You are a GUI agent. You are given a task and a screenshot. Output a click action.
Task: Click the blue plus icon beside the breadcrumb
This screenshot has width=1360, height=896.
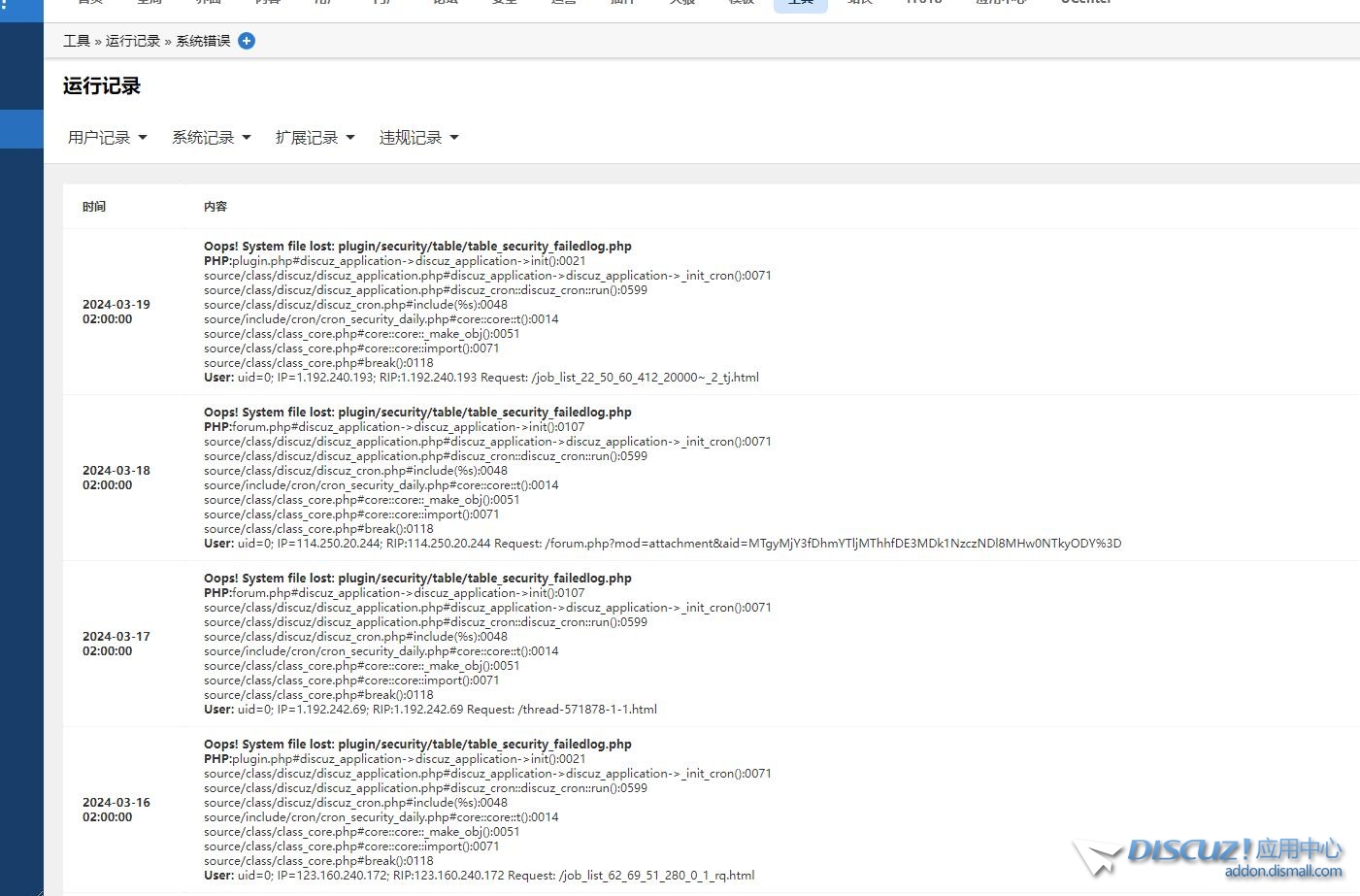point(247,41)
